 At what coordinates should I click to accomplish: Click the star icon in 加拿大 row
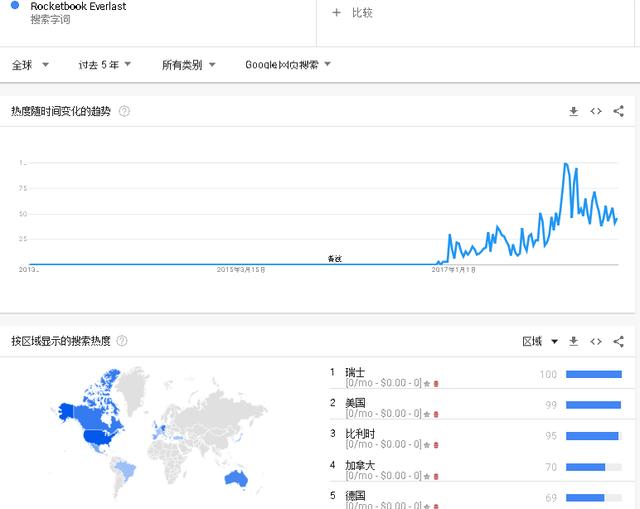427,476
